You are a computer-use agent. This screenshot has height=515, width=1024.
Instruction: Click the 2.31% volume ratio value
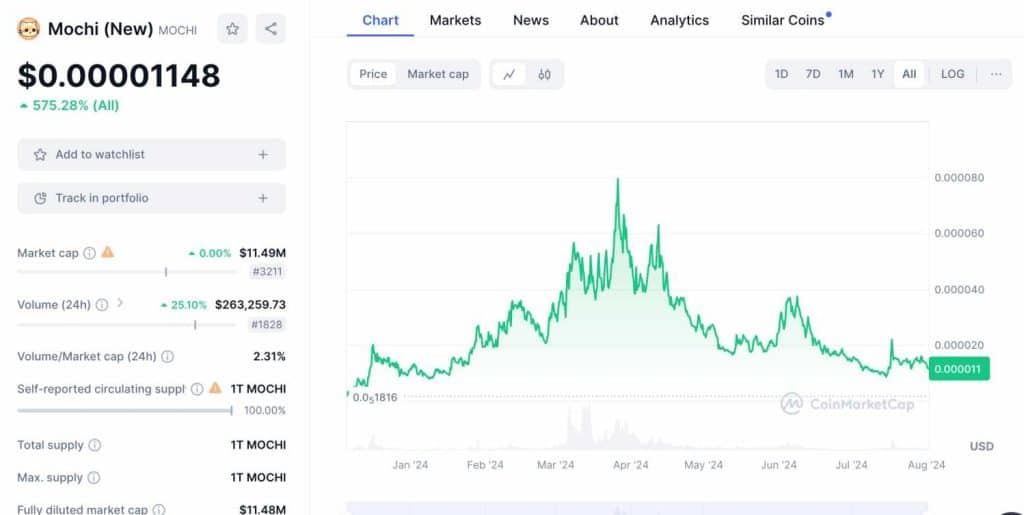(270, 356)
